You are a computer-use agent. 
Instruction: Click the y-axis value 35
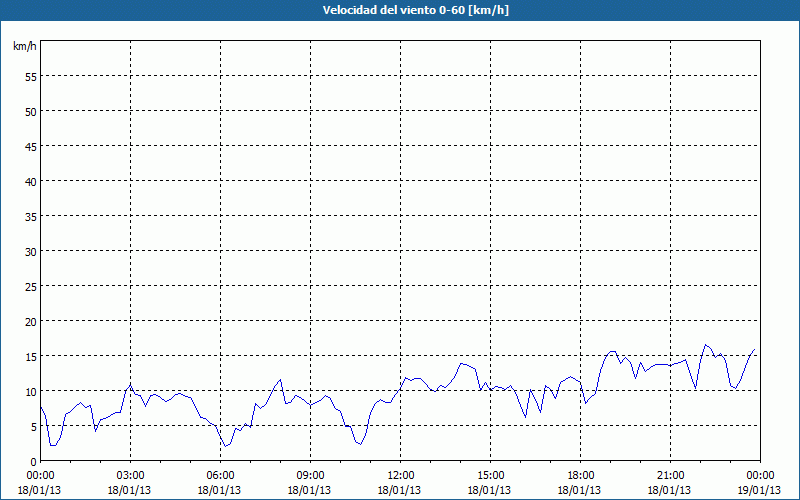point(31,217)
